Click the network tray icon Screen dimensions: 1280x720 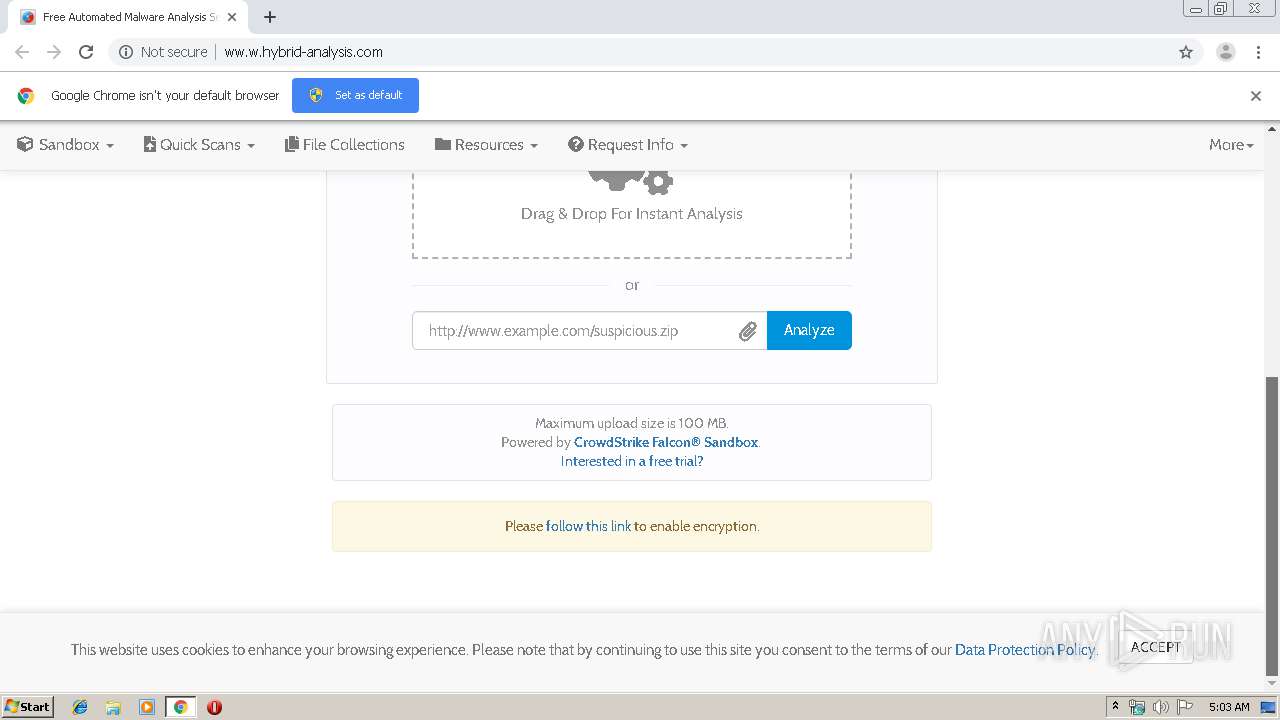click(1137, 707)
